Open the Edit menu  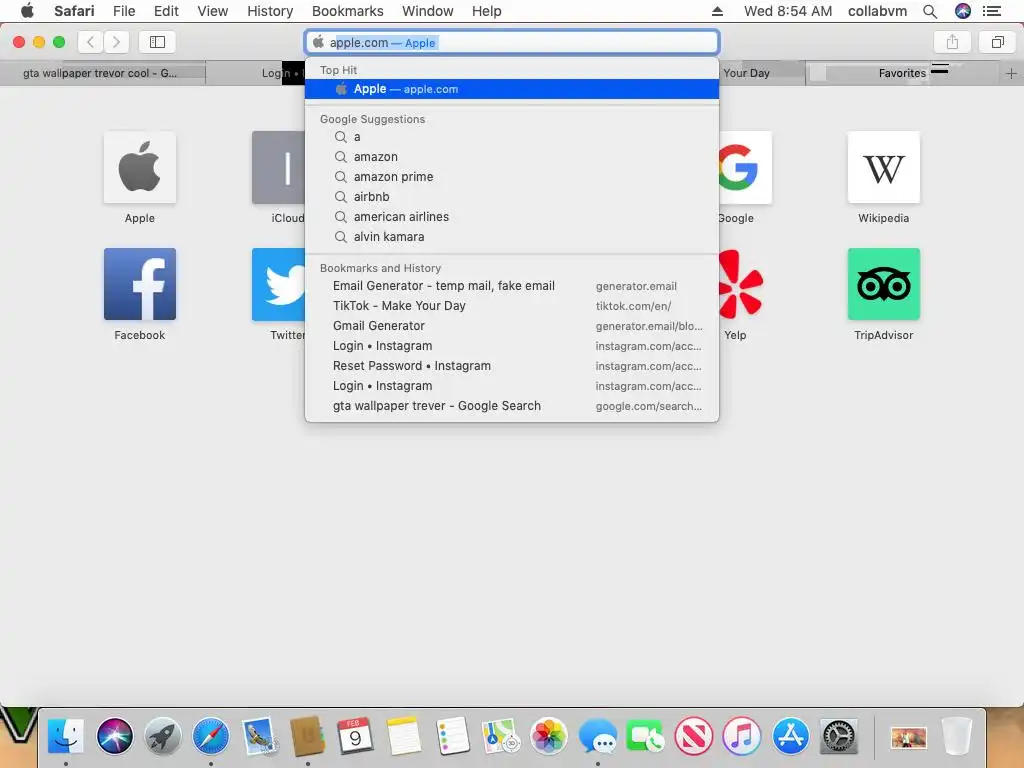(x=166, y=11)
